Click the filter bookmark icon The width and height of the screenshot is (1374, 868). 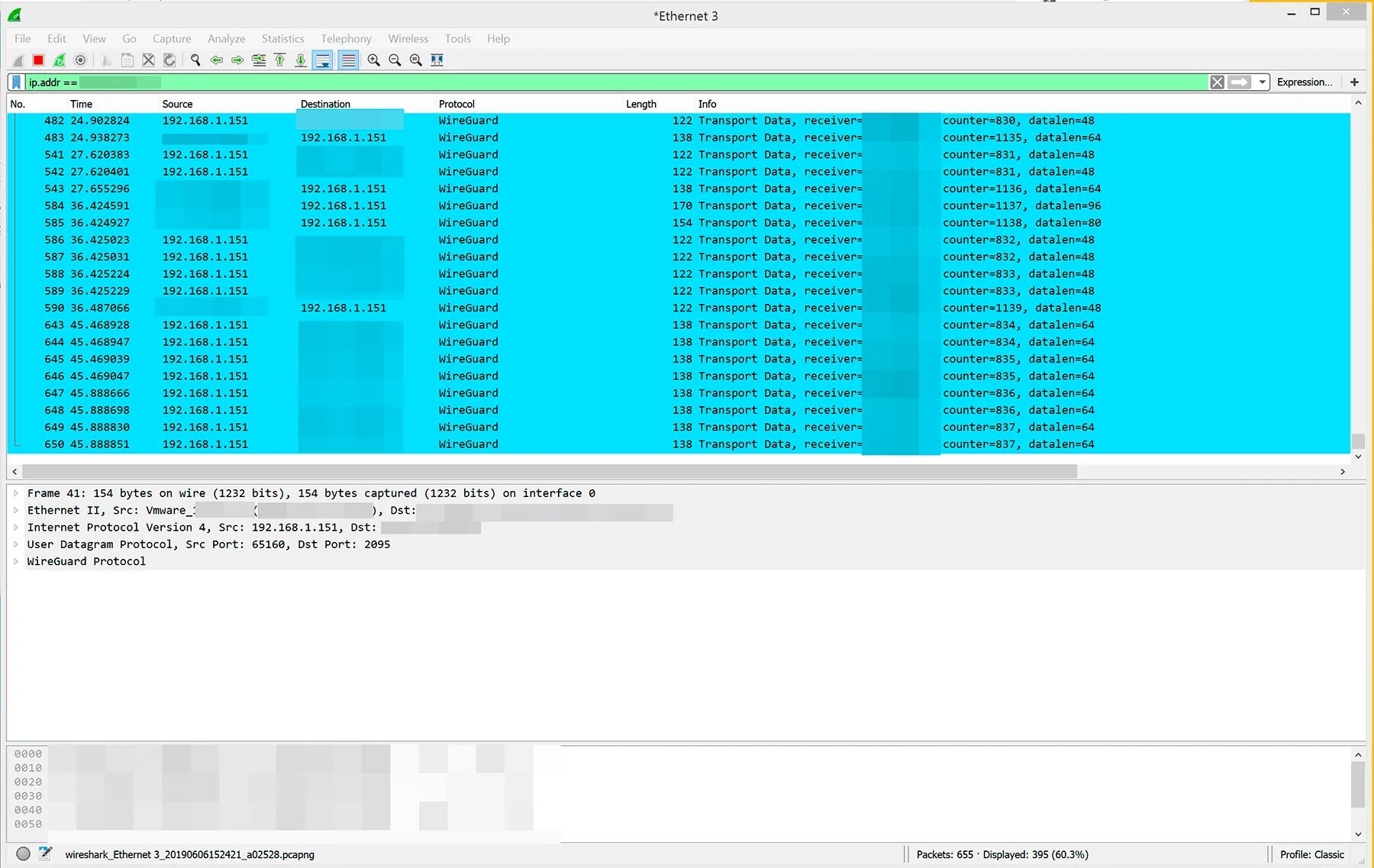click(x=16, y=82)
